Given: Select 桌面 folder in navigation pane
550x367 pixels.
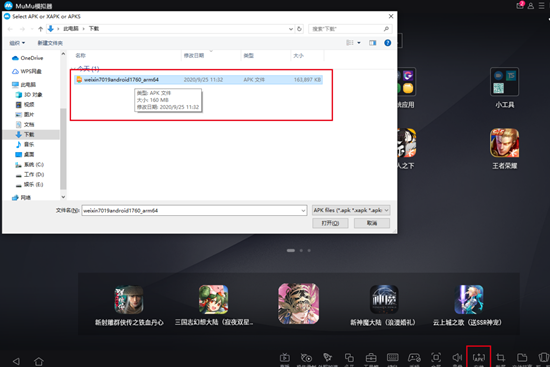Looking at the screenshot, I should [25, 154].
